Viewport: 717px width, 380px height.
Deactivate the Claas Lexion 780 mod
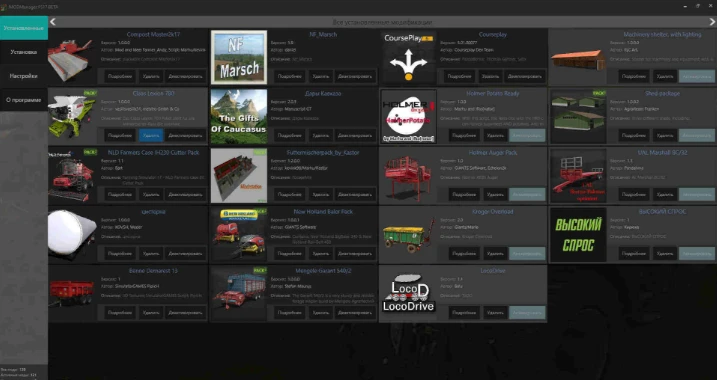185,135
